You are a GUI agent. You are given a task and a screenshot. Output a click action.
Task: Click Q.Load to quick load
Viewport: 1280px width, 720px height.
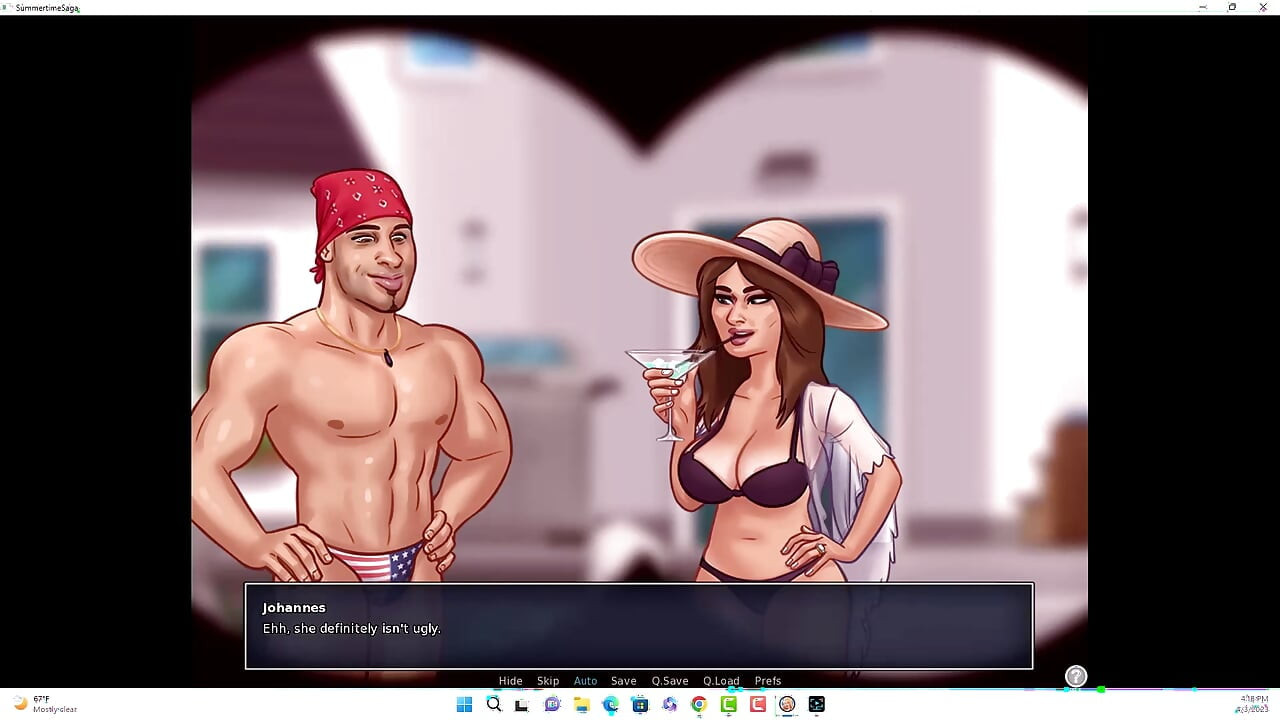tap(721, 681)
